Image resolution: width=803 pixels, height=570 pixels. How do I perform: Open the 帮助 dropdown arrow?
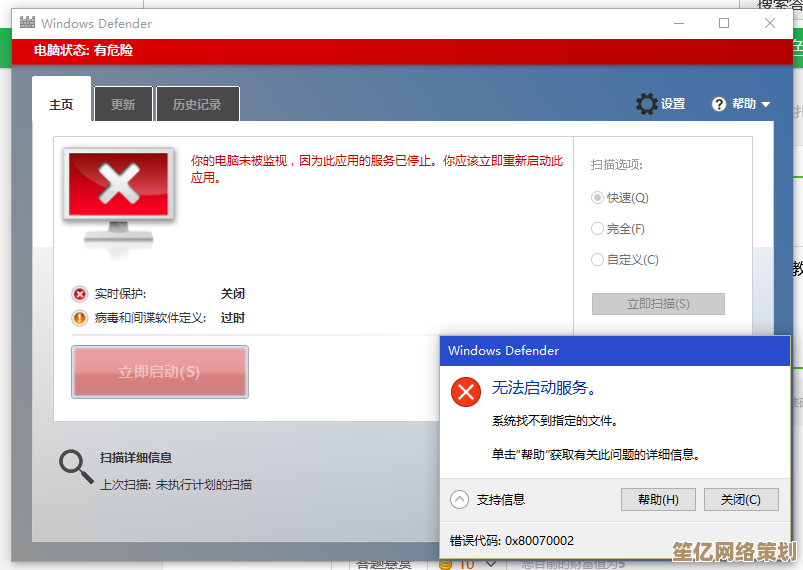coord(766,104)
